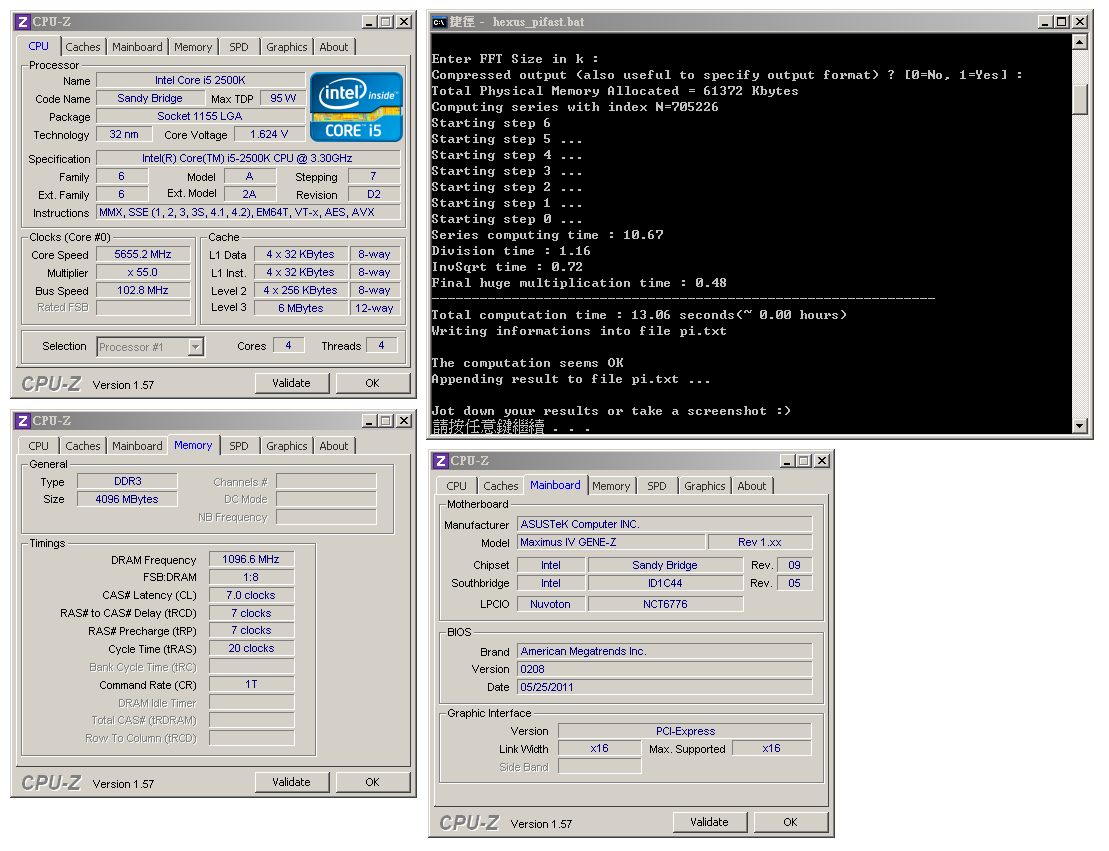Click the BIOS Date '05/25/2011'
Screen dimensions: 1109x851
coord(665,688)
